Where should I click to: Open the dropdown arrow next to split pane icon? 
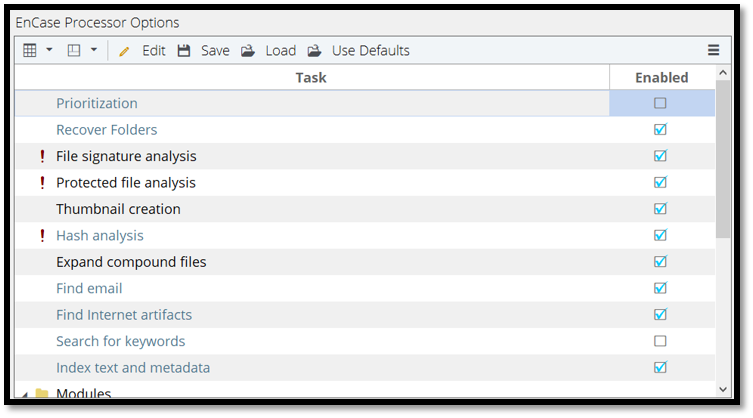tap(94, 50)
